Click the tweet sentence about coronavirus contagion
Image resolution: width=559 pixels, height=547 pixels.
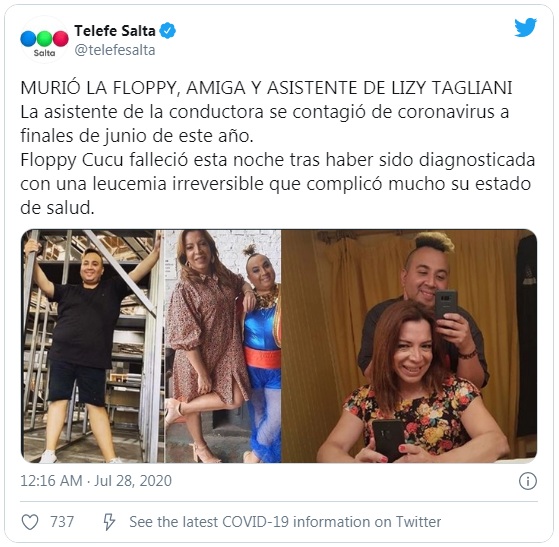pyautogui.click(x=265, y=124)
